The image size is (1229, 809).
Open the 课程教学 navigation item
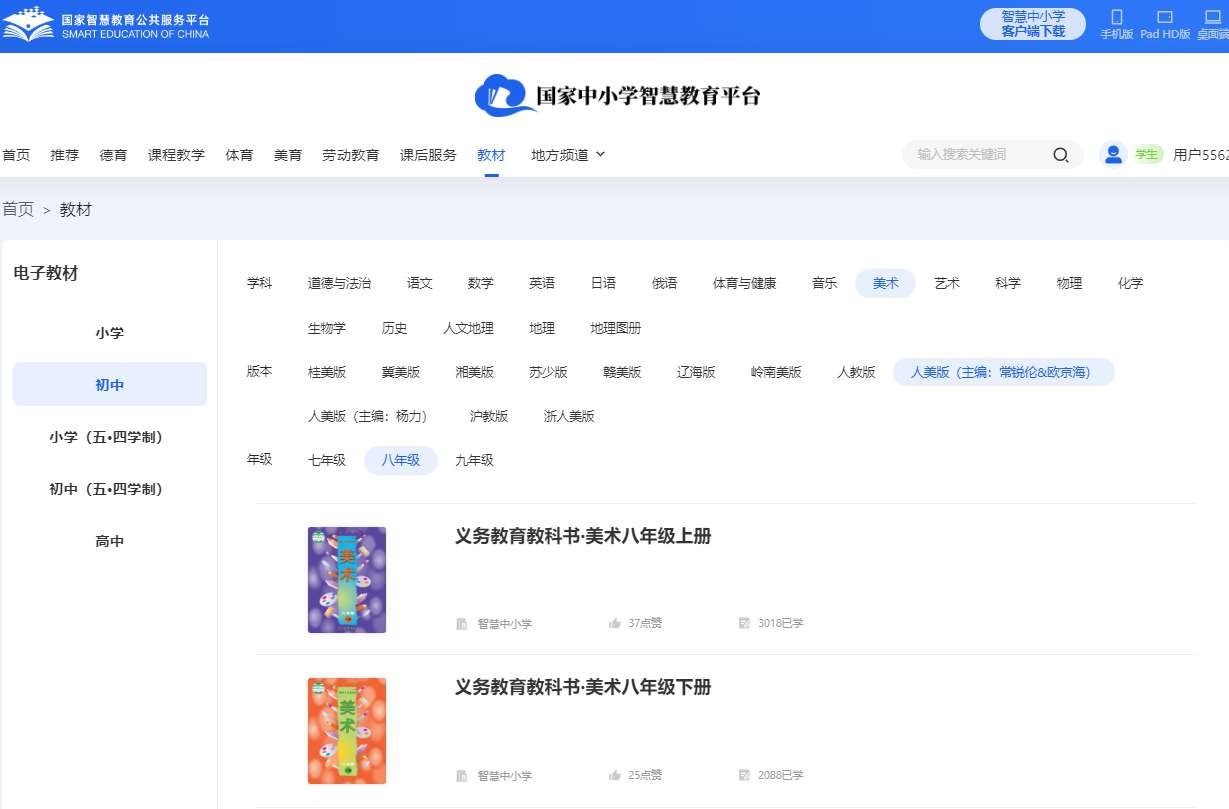pos(177,155)
